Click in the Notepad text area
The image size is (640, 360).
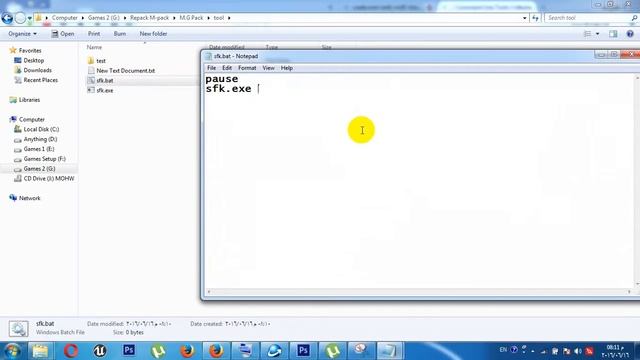click(419, 181)
